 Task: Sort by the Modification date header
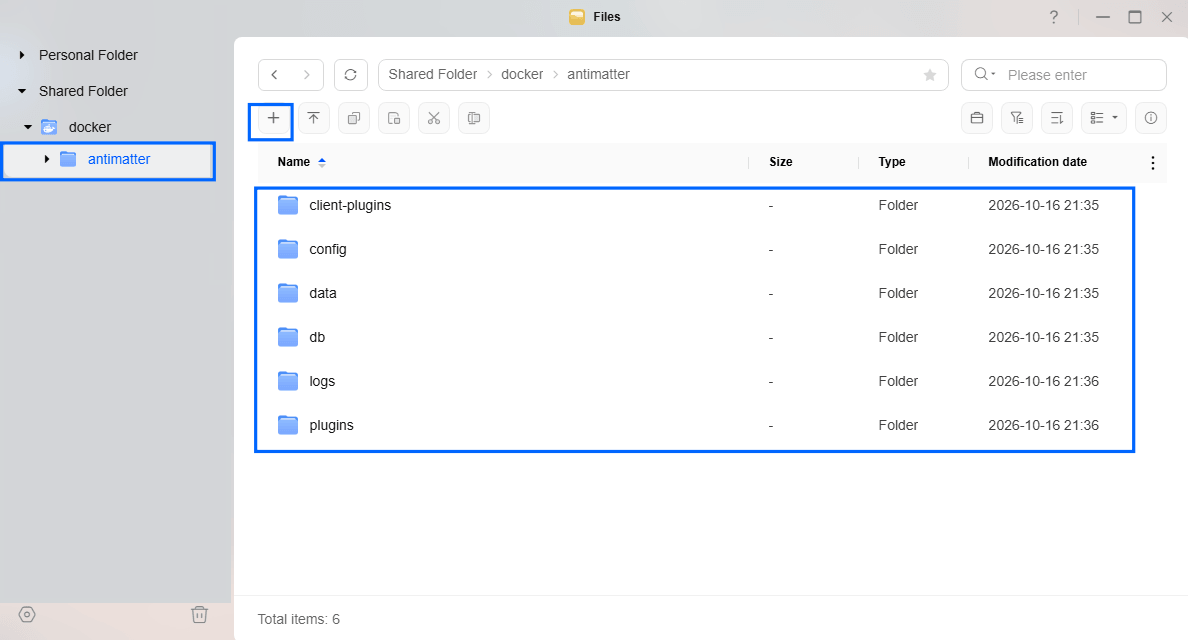pos(1037,162)
